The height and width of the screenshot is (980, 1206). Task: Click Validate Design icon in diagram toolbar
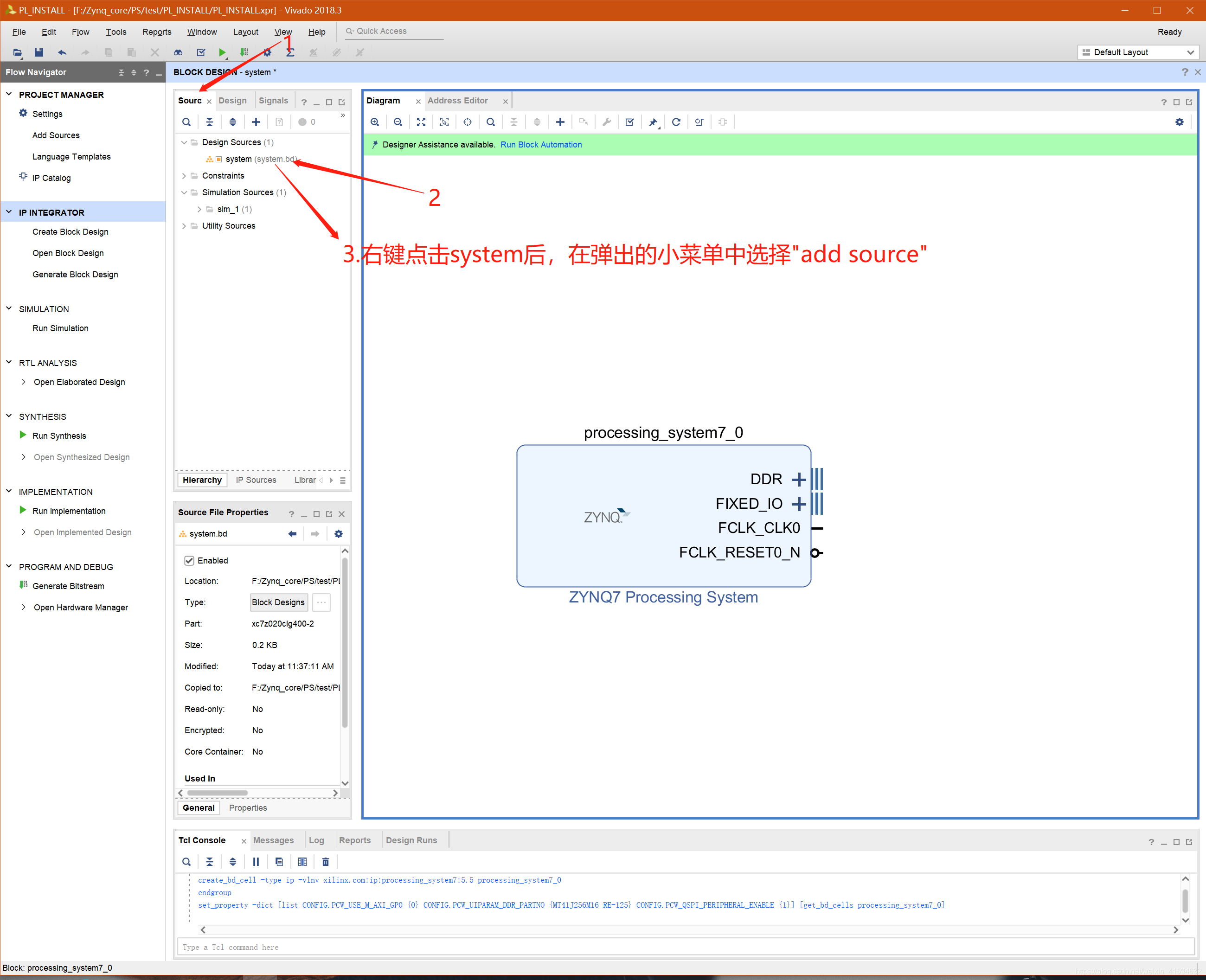629,122
